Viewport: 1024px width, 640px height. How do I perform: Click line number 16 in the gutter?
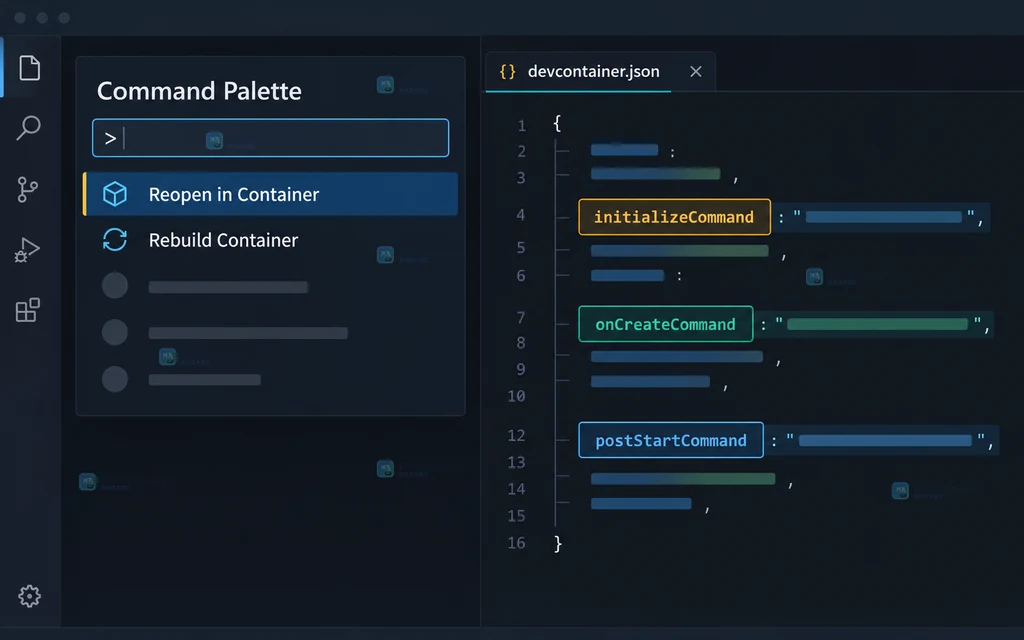tap(517, 543)
